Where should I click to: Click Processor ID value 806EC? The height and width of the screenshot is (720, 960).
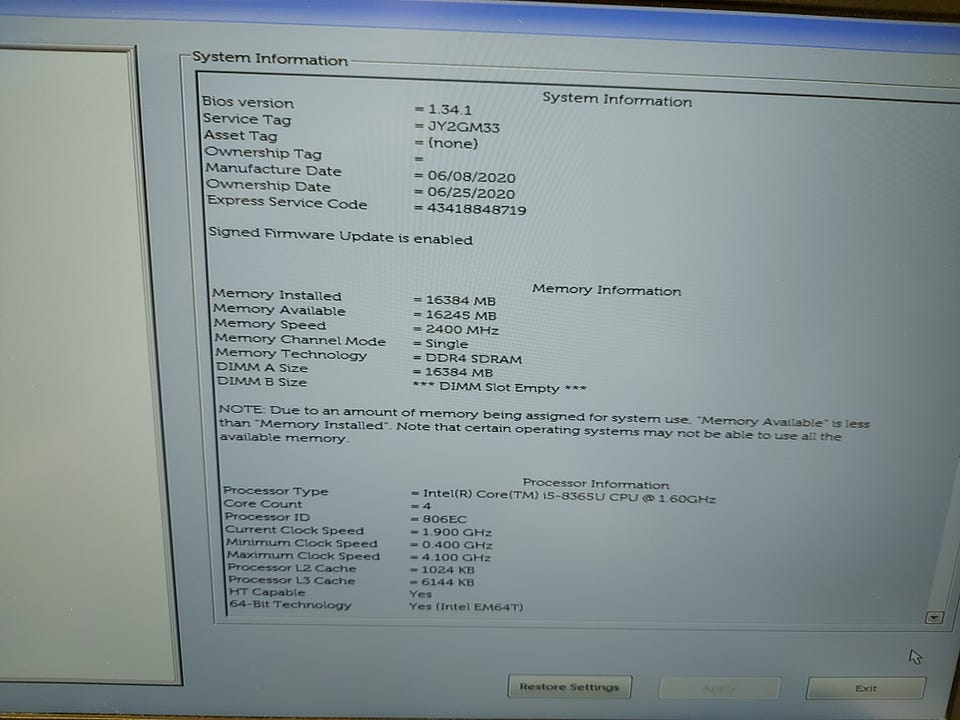pyautogui.click(x=444, y=519)
